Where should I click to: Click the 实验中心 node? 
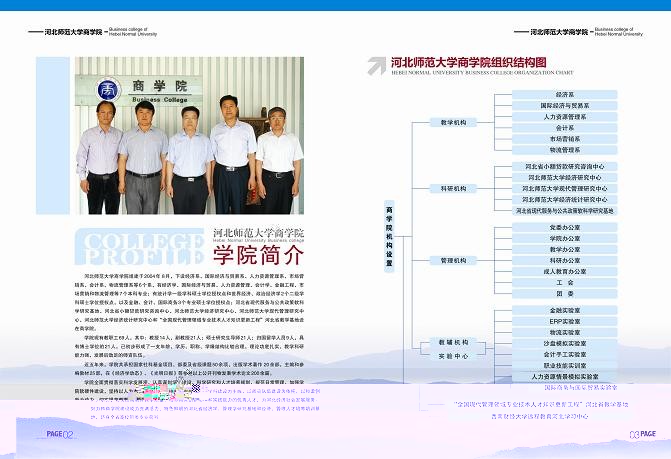point(453,356)
